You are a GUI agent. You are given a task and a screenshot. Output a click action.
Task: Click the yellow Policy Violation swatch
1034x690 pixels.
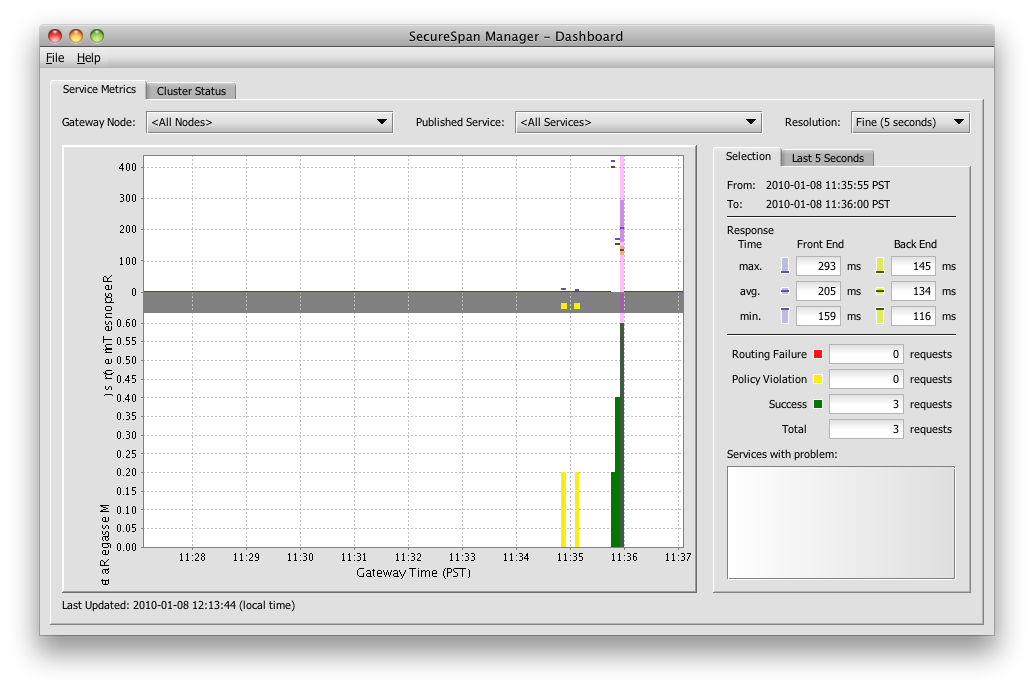click(x=817, y=380)
